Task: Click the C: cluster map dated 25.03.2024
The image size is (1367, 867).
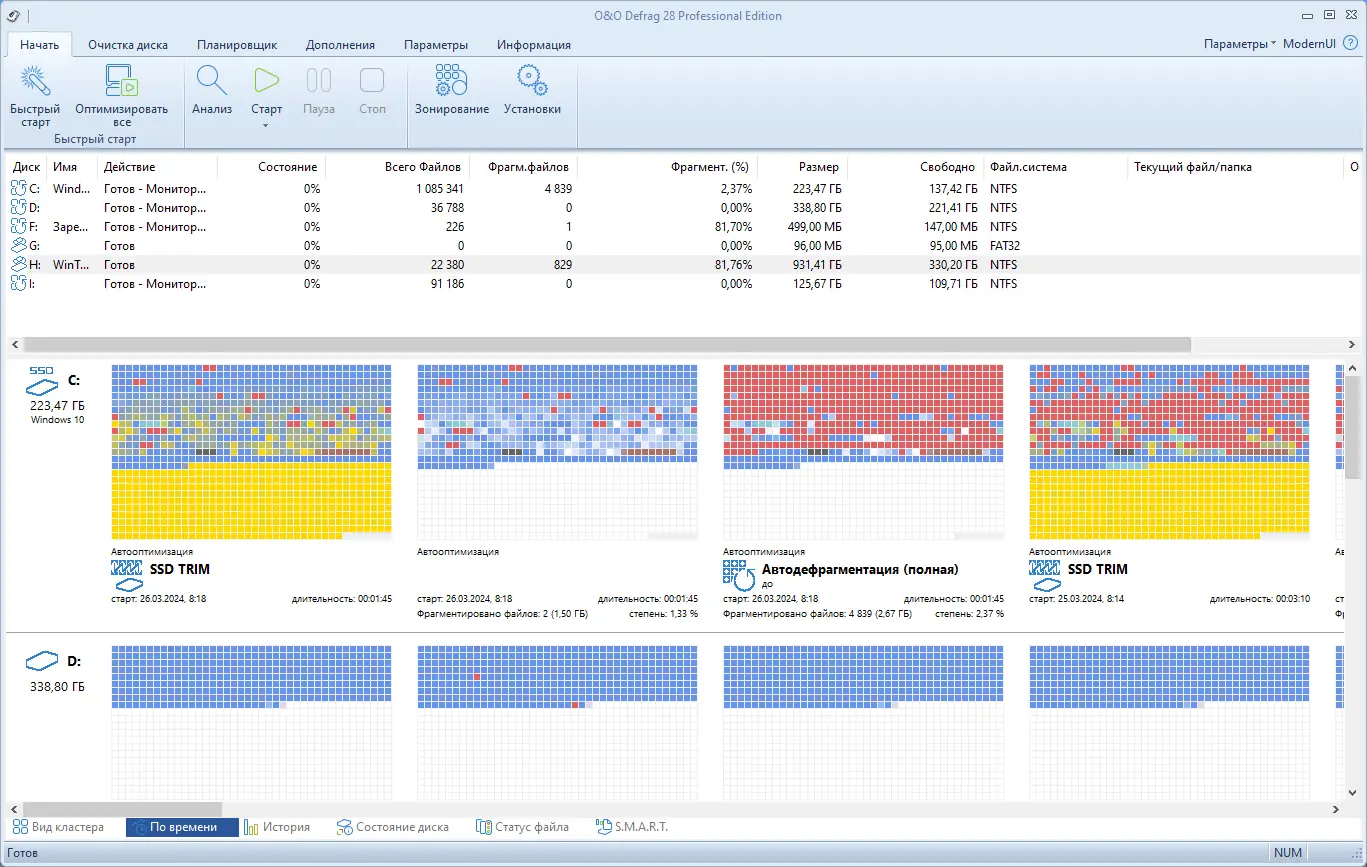Action: coord(1169,453)
